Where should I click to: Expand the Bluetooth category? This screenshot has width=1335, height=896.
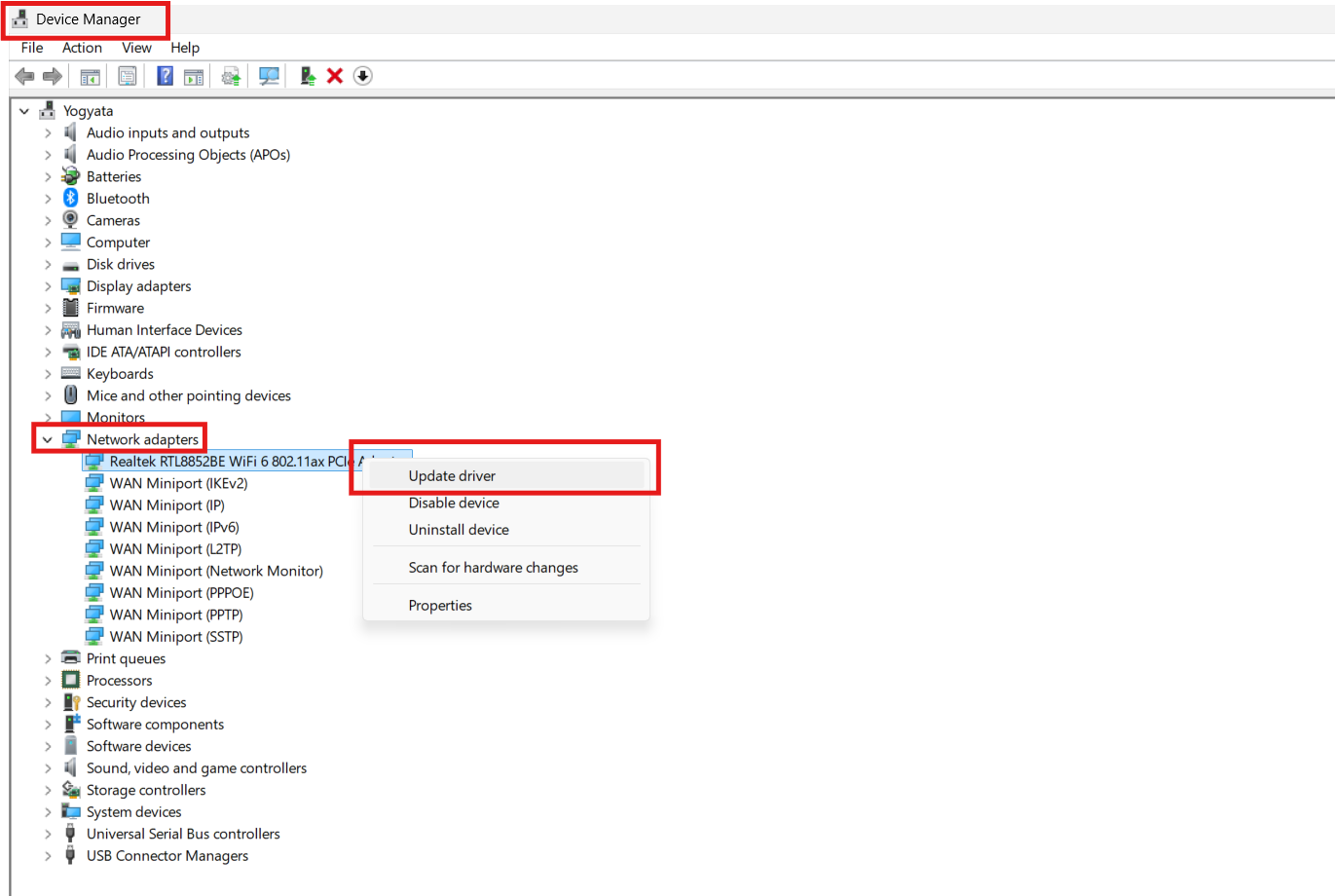[x=47, y=198]
